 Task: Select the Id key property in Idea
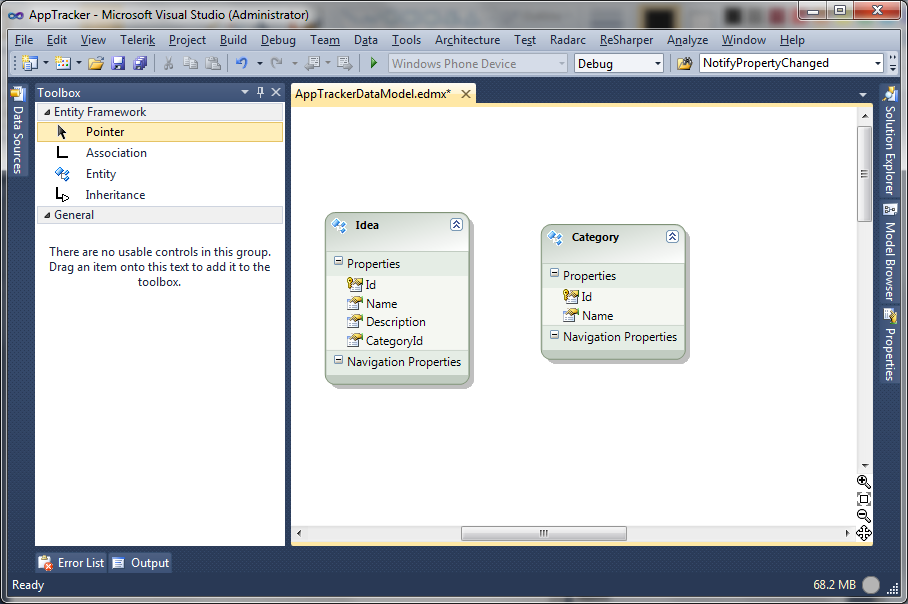(x=371, y=284)
